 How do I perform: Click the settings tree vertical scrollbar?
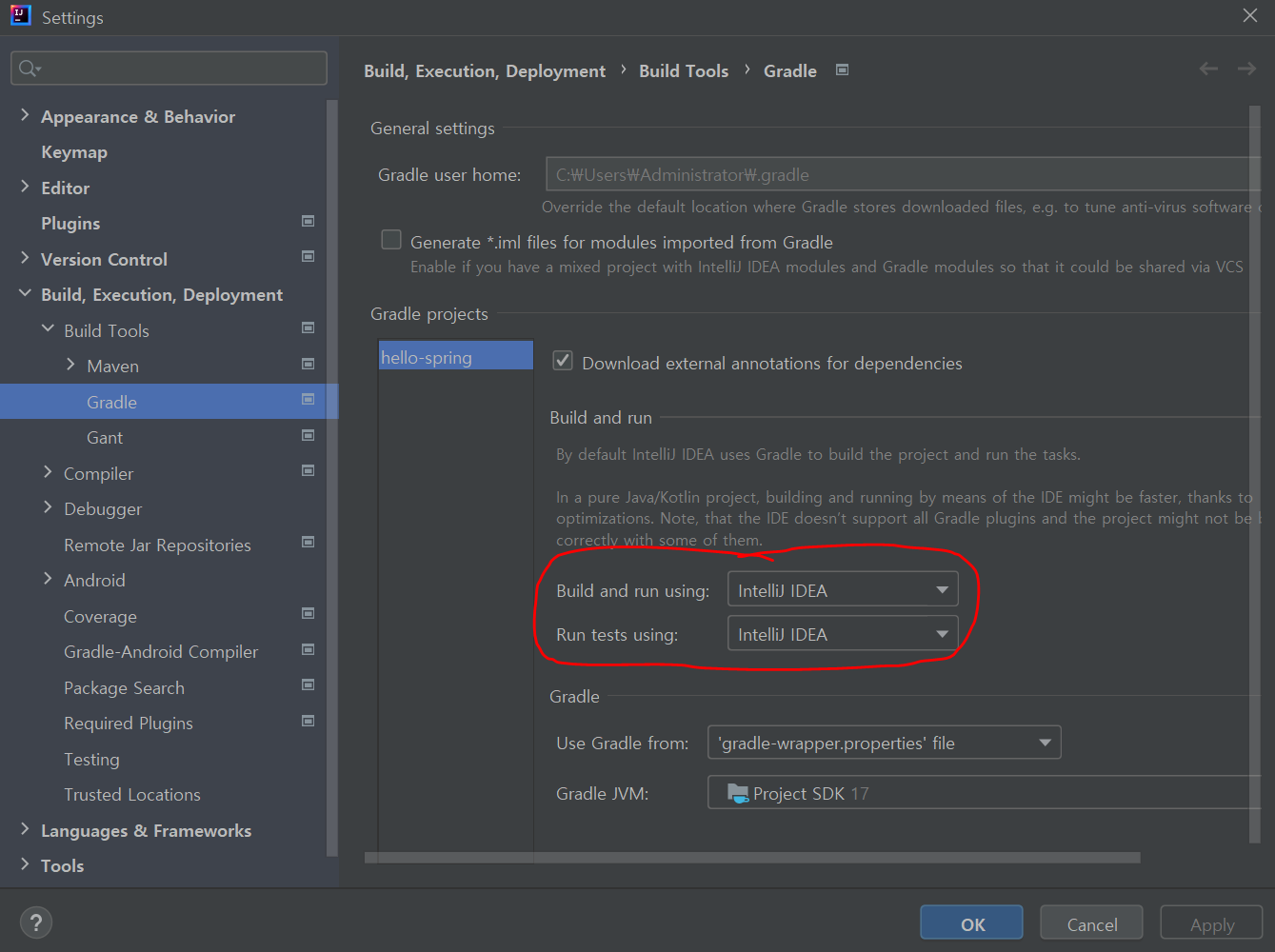(331, 476)
